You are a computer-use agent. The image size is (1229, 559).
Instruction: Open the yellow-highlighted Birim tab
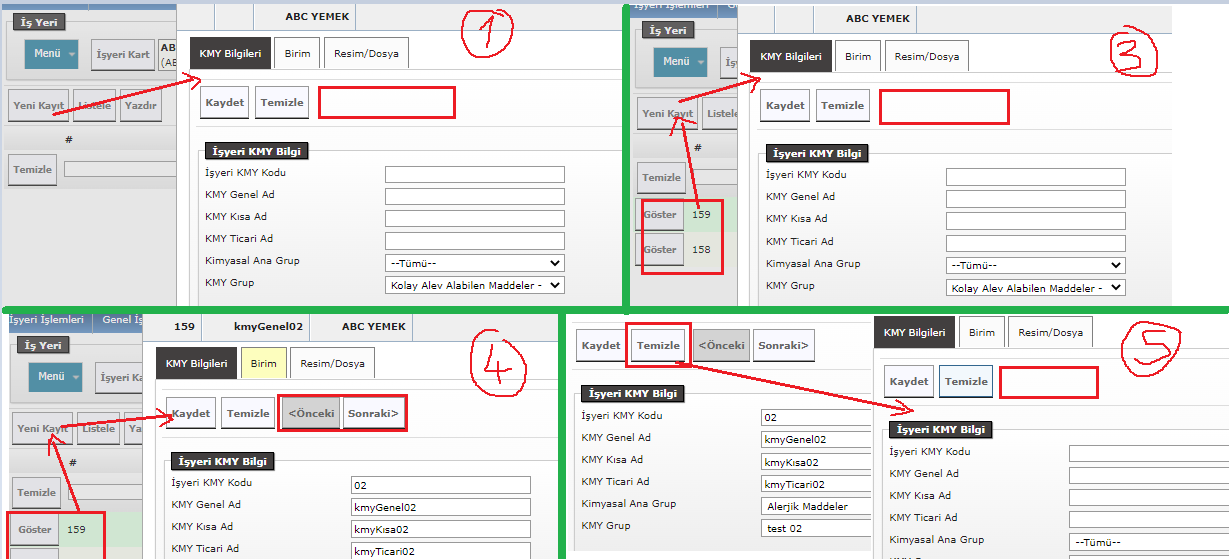pyautogui.click(x=264, y=364)
